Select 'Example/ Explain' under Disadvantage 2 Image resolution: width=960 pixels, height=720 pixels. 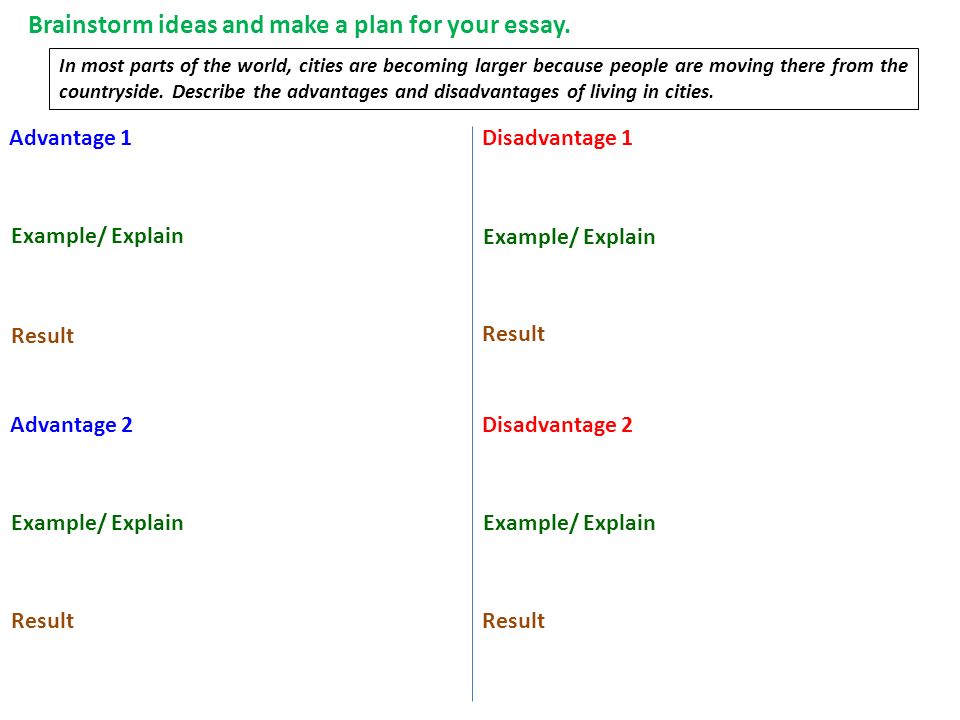pyautogui.click(x=569, y=523)
